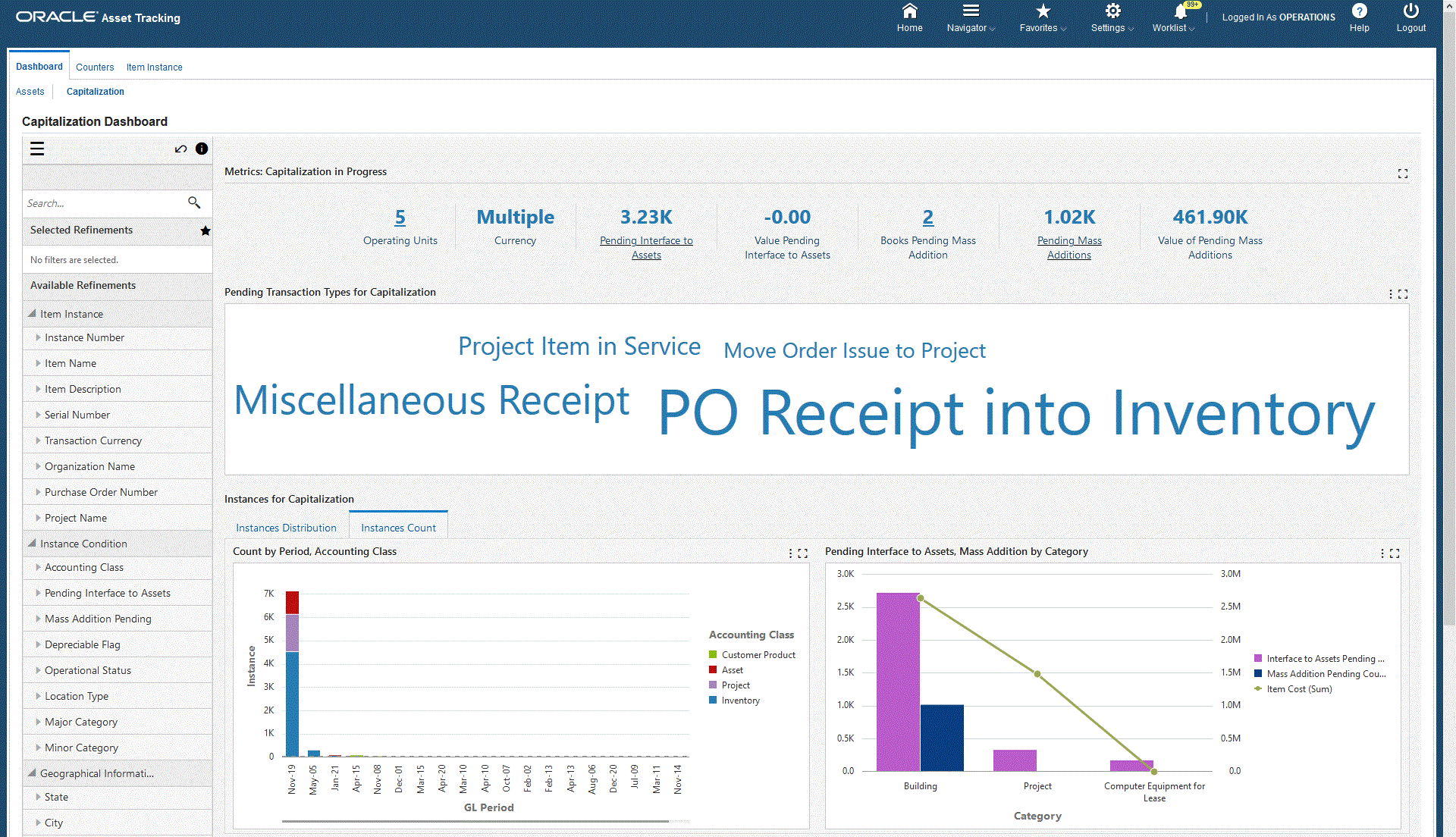
Task: Open the Counters tab
Action: 95,67
